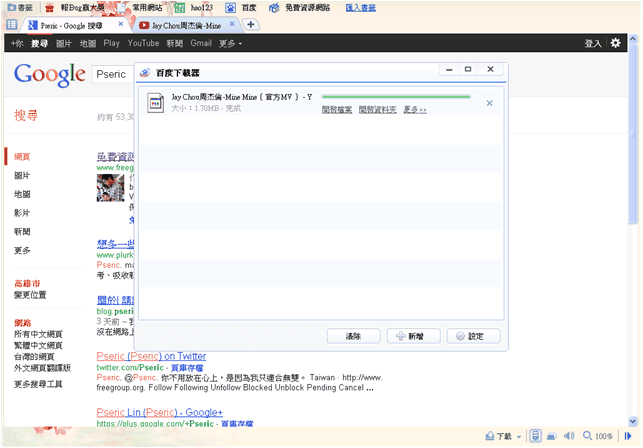Viewport: 643px width, 448px height.
Task: Click +你 in Google top bar
Action: 17,43
